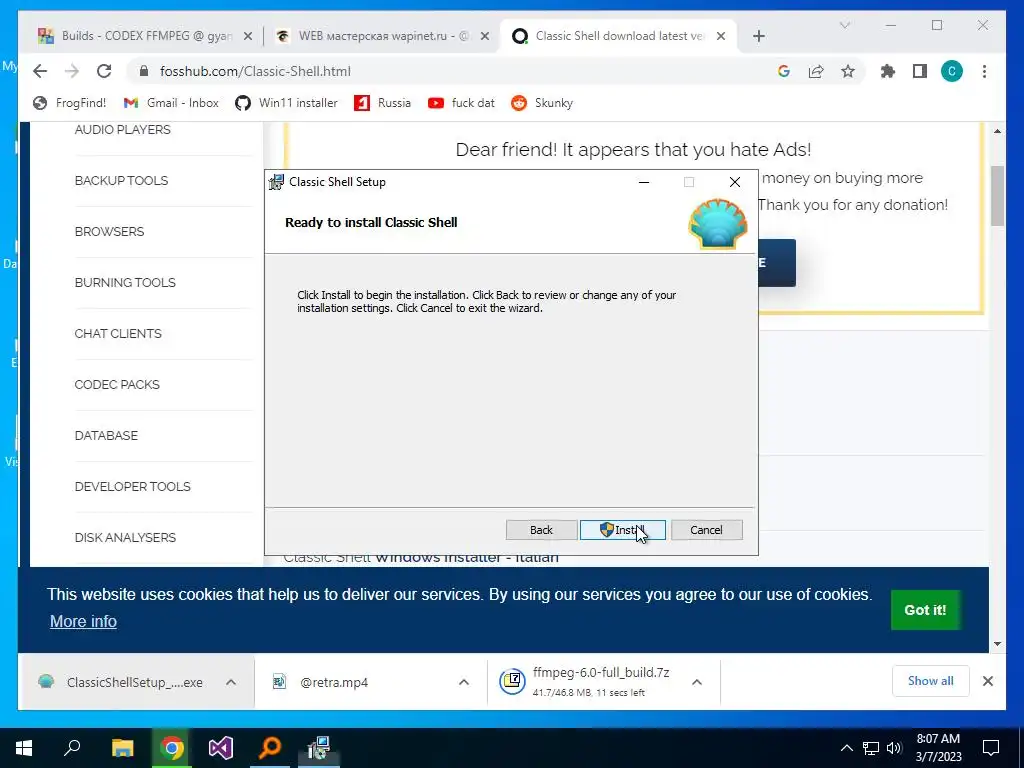Image resolution: width=1024 pixels, height=768 pixels.
Task: Close the CODEX FFMPEG tab
Action: 248,37
